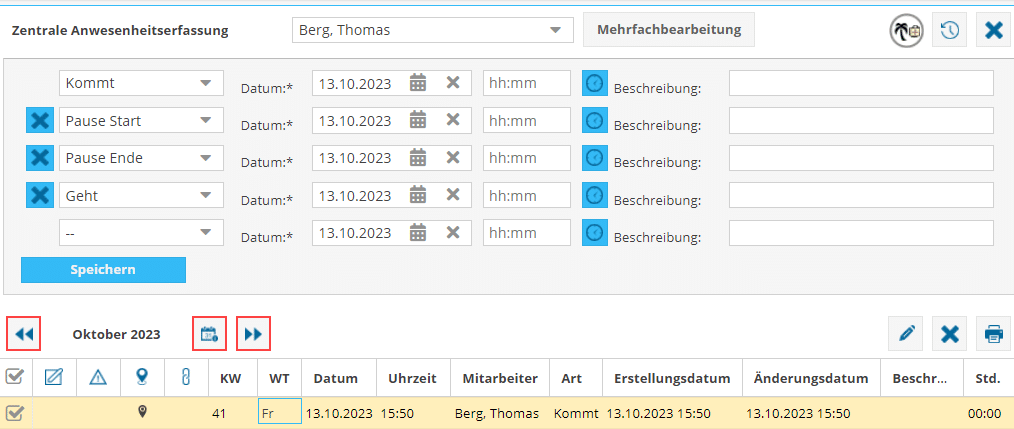The height and width of the screenshot is (429, 1014).
Task: Open calendar picker in Kommt row
Action: click(418, 83)
